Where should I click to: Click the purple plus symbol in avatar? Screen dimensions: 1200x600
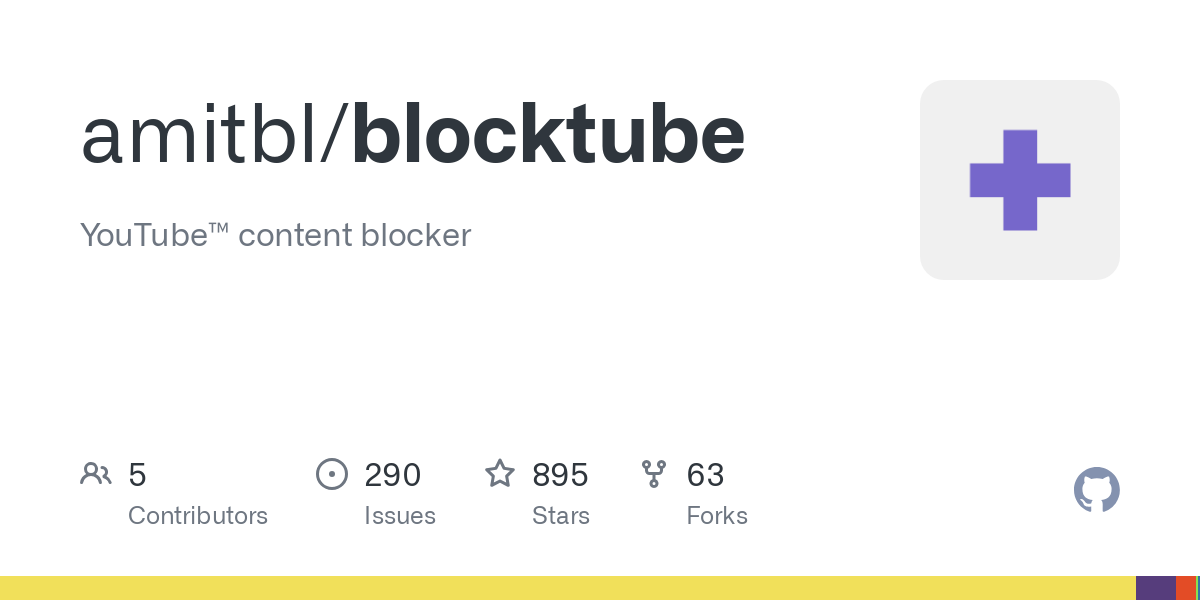(1020, 180)
